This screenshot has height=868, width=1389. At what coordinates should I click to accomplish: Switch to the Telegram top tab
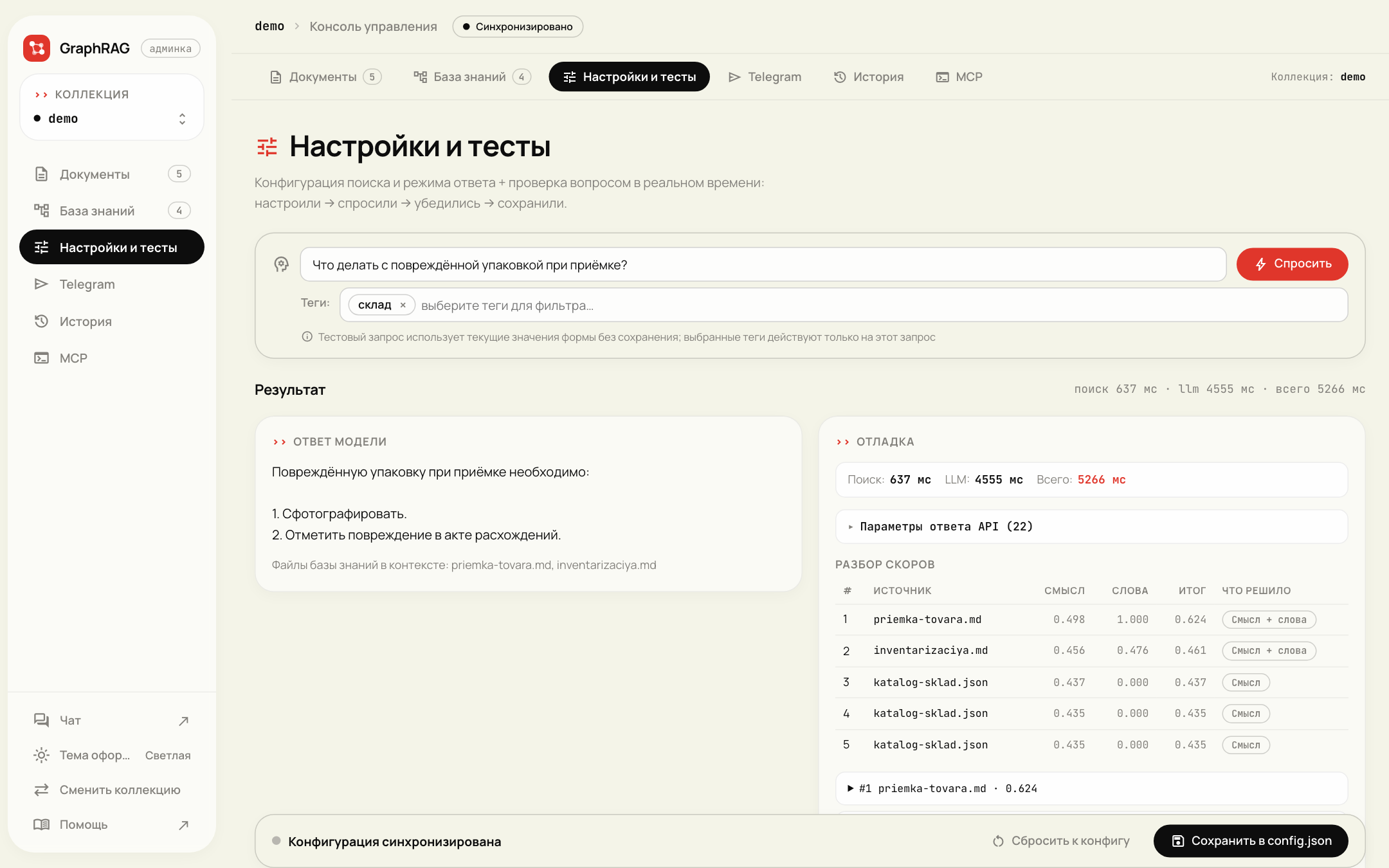[765, 77]
